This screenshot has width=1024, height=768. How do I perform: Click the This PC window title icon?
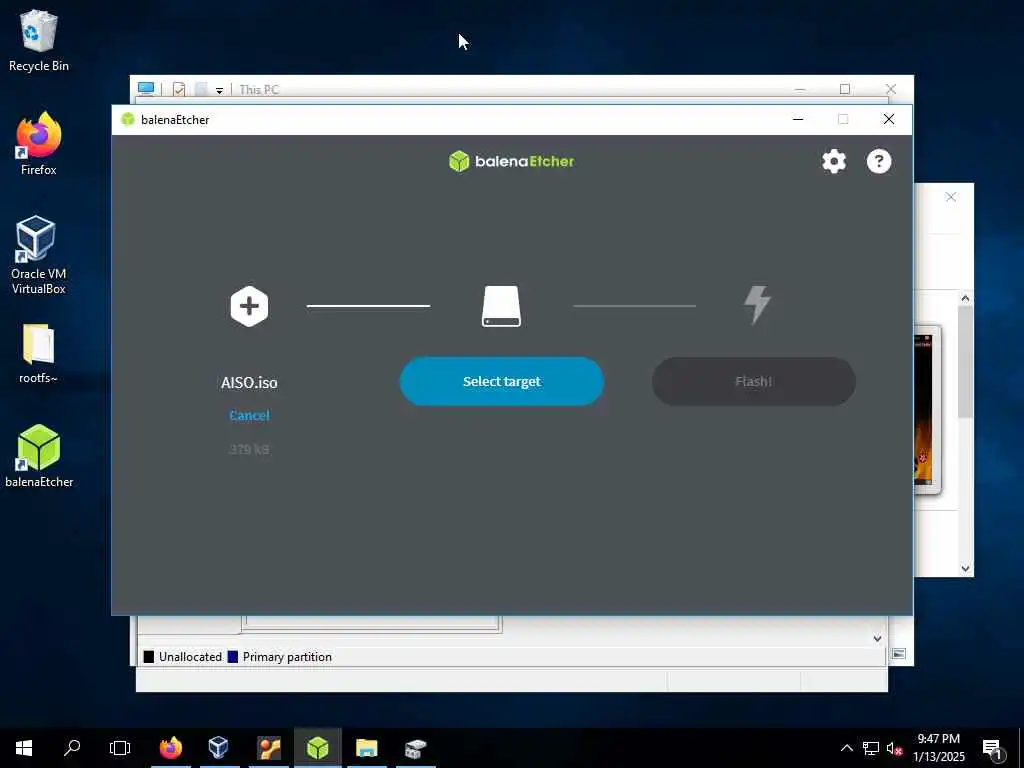tap(146, 89)
